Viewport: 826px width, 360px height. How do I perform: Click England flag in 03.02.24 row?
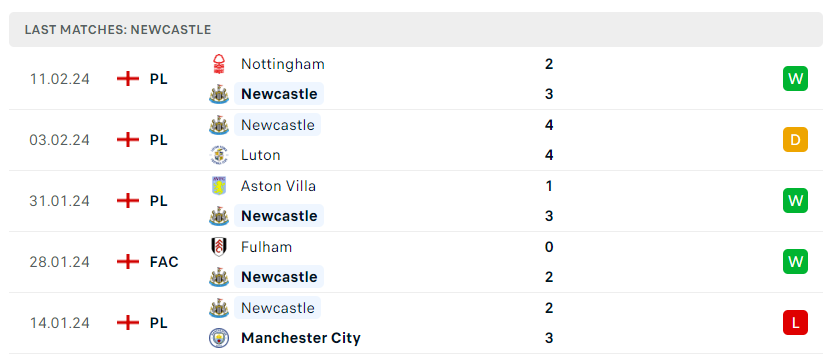(x=127, y=140)
